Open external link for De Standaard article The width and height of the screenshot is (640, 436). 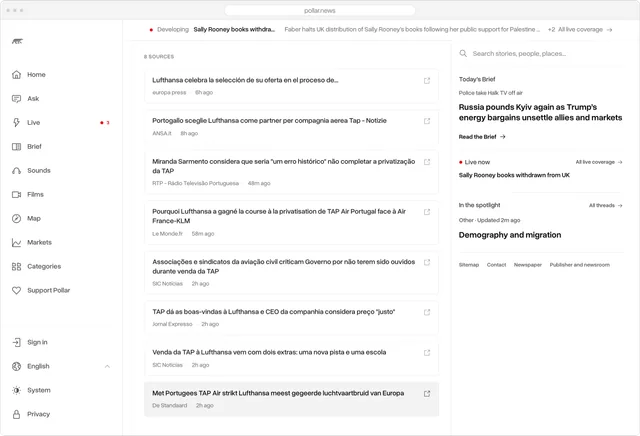(x=427, y=394)
